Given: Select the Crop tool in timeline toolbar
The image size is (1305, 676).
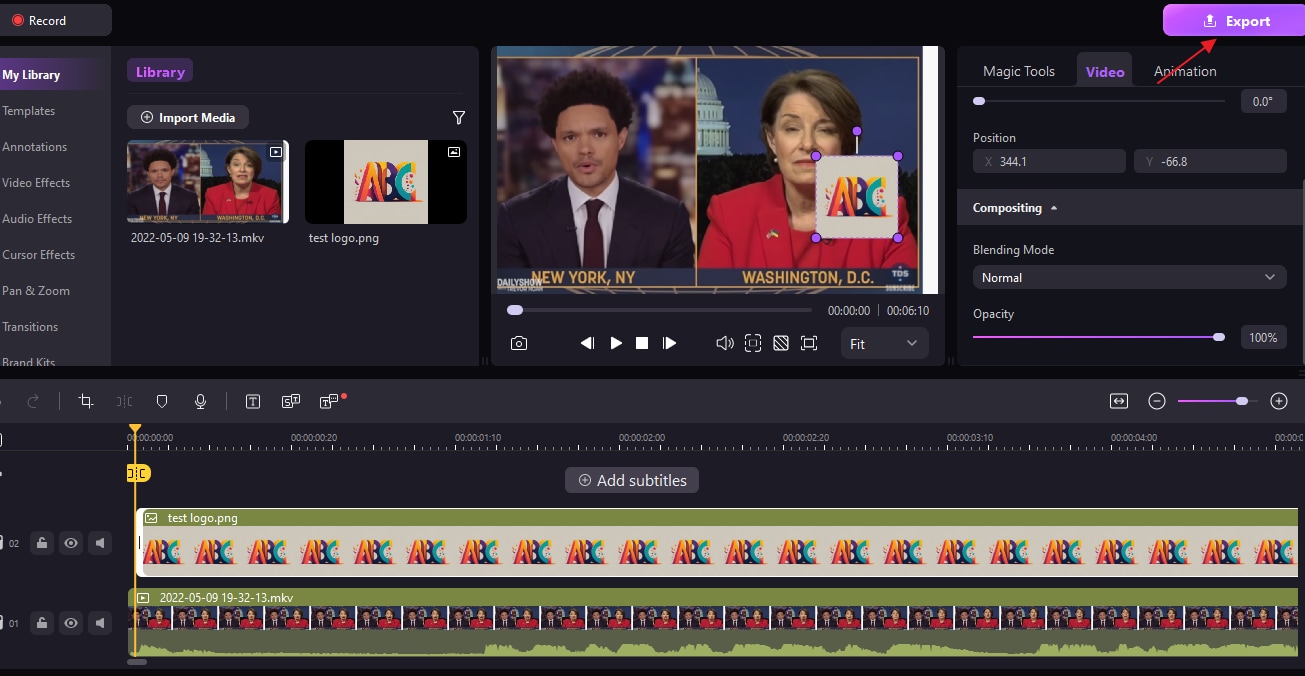Looking at the screenshot, I should pyautogui.click(x=86, y=401).
